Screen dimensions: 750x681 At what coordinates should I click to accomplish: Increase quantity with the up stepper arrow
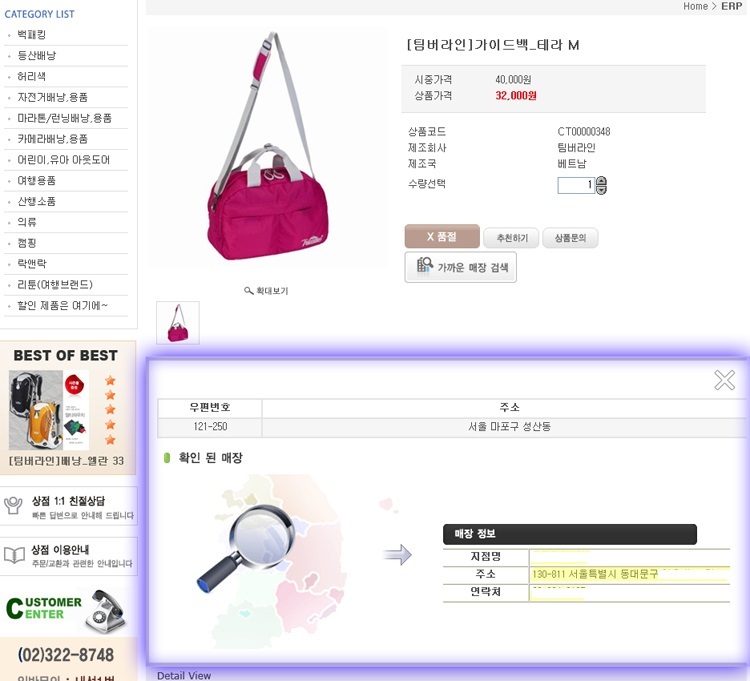coord(601,181)
